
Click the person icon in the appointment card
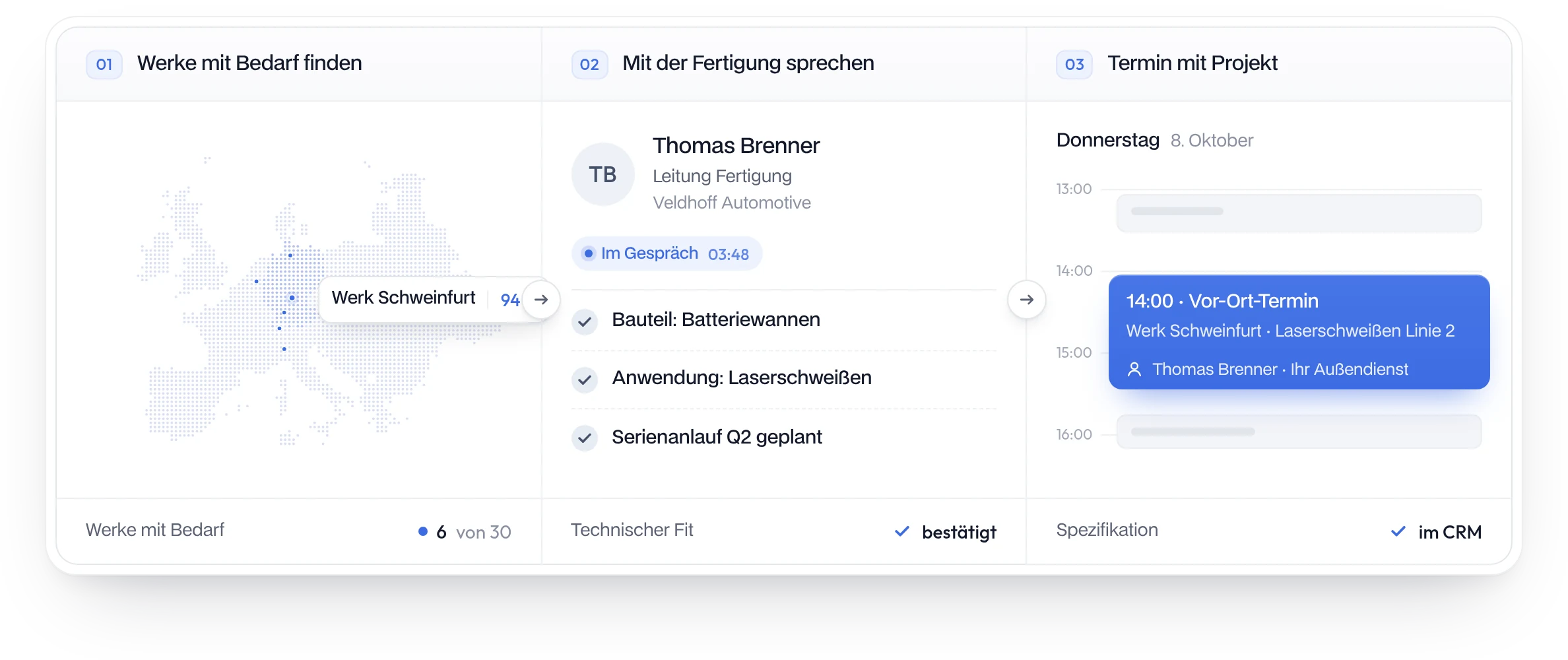click(x=1134, y=370)
